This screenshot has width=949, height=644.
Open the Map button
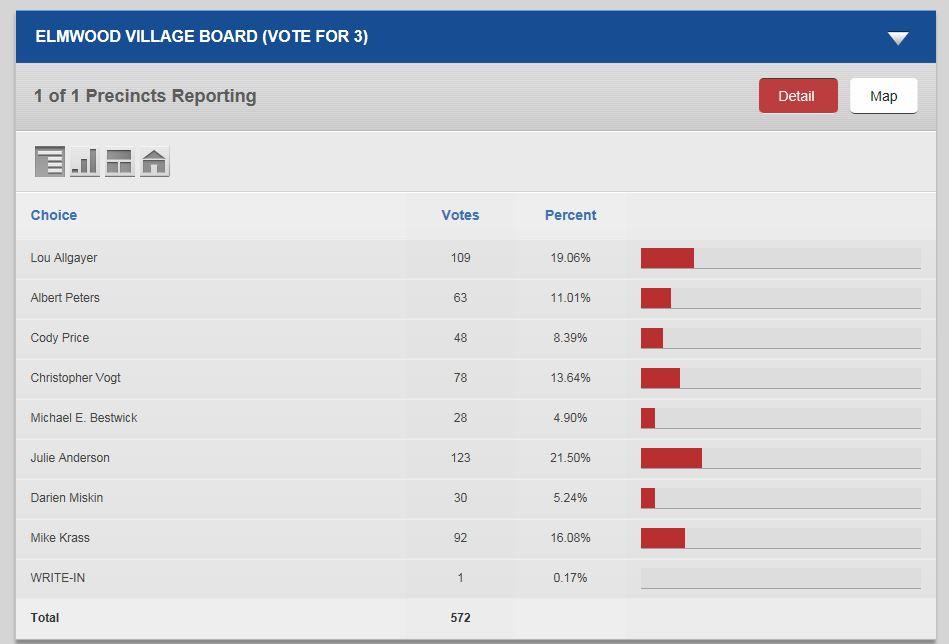[x=884, y=96]
